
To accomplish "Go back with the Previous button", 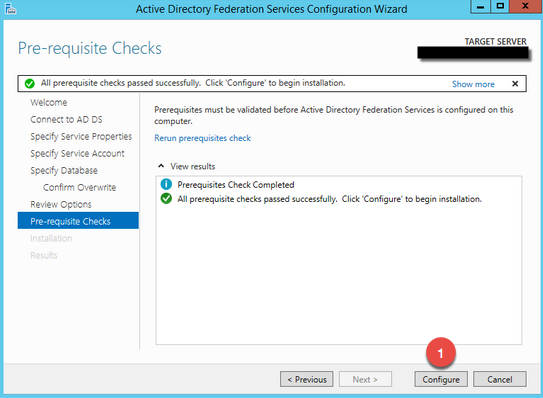I will [306, 379].
